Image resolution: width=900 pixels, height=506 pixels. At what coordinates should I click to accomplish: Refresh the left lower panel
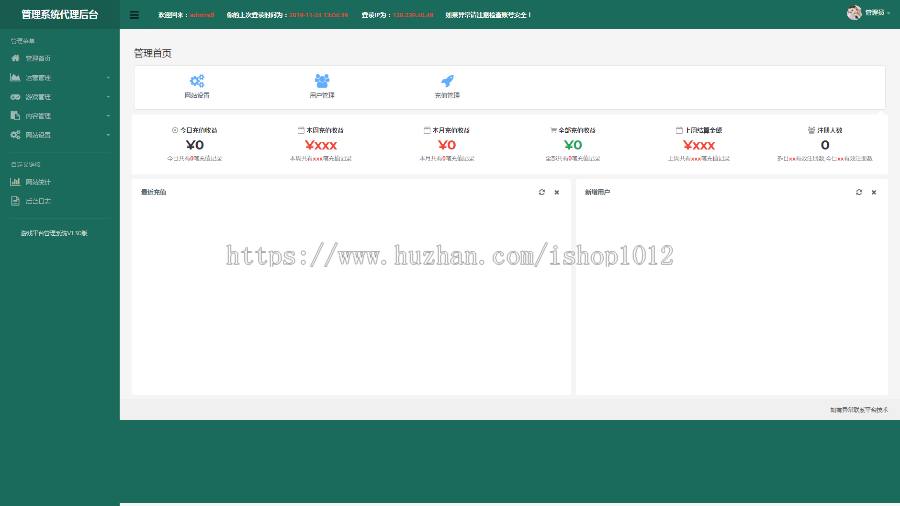(542, 192)
